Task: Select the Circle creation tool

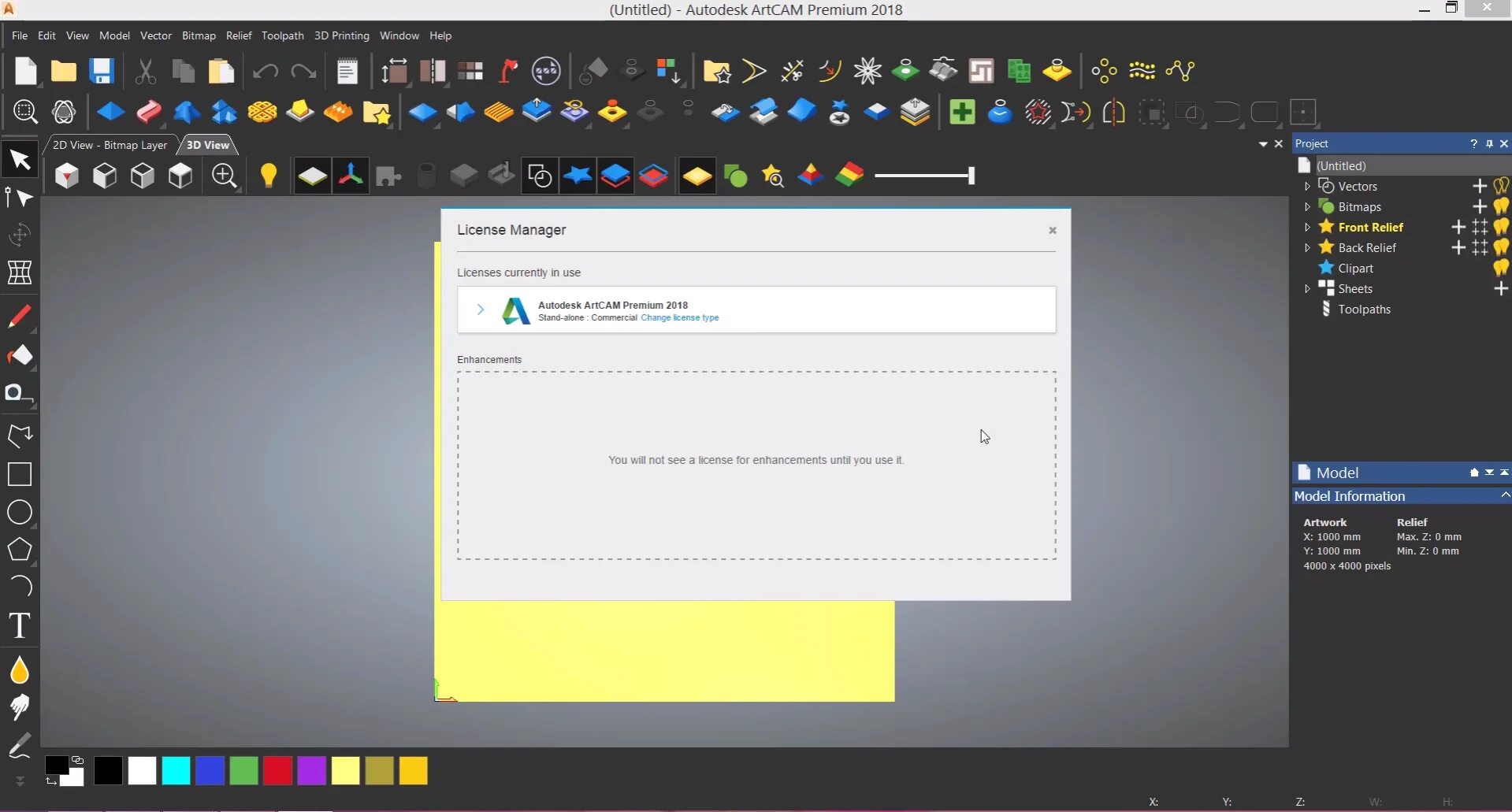Action: pos(20,512)
